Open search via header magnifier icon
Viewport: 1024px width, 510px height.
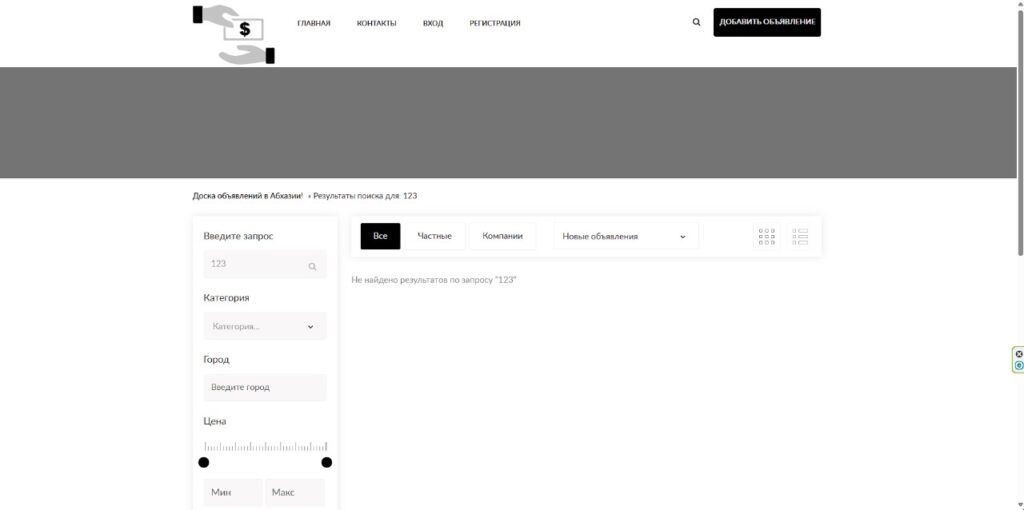696,22
